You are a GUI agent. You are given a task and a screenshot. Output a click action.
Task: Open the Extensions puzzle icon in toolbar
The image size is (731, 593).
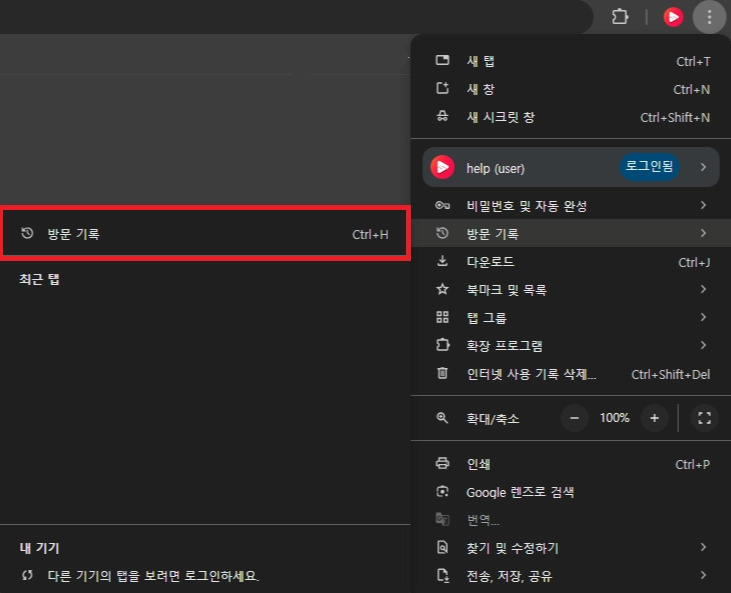tap(620, 17)
